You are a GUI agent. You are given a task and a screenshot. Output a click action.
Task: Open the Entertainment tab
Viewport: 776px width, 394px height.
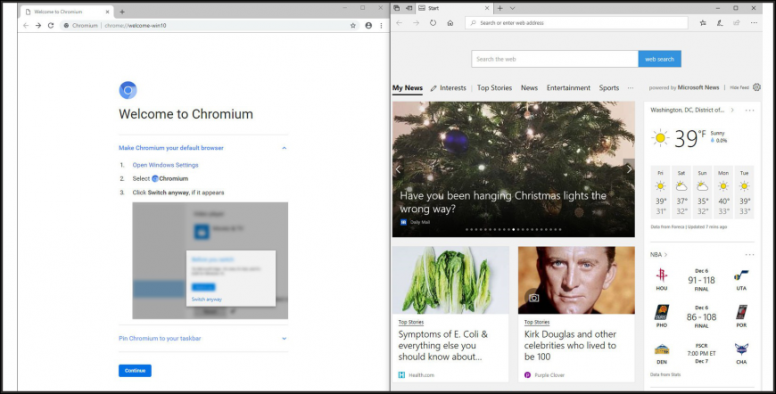point(568,88)
